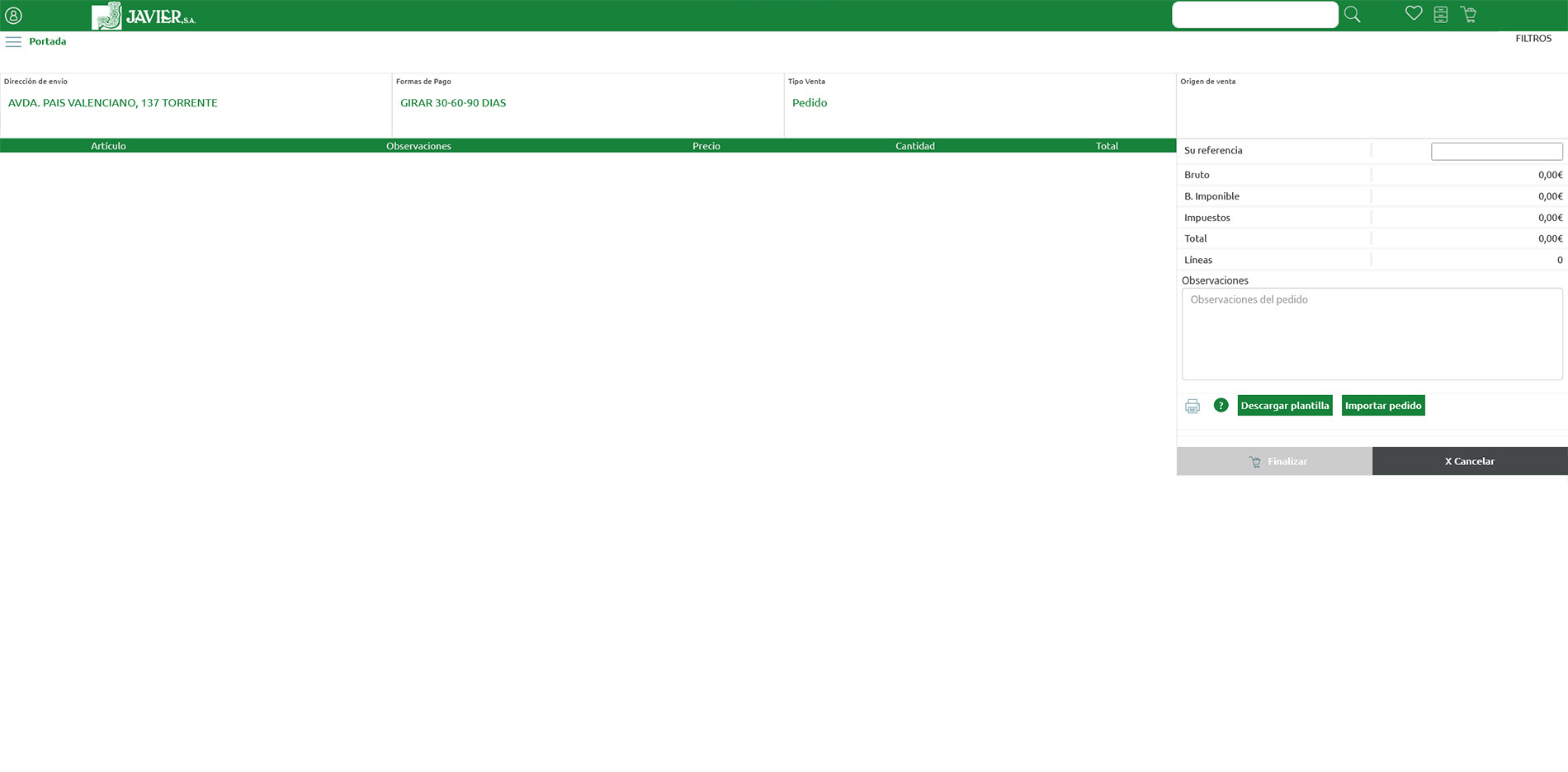Open the orders list icon in header
Screen dimensions: 1568x772
click(x=1441, y=15)
